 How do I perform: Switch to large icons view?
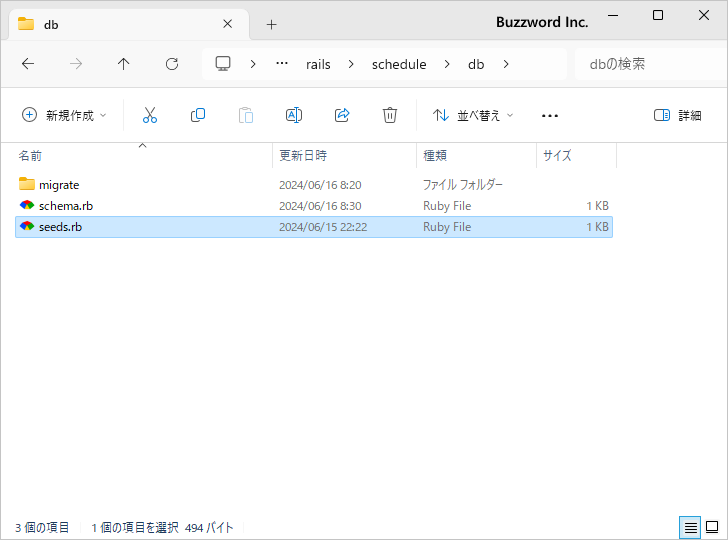coord(712,527)
